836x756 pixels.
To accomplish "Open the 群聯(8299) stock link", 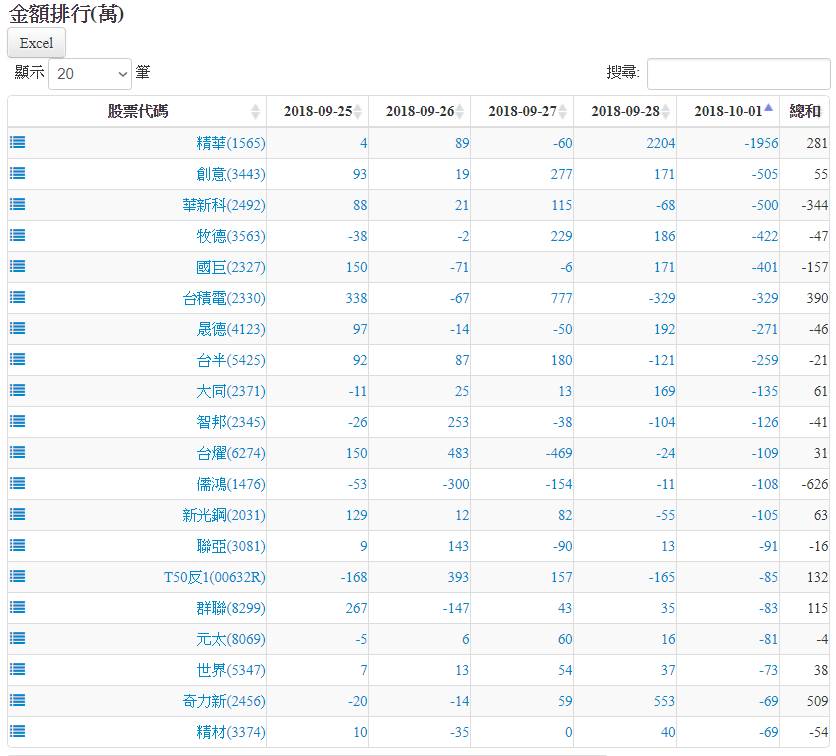I will point(231,608).
